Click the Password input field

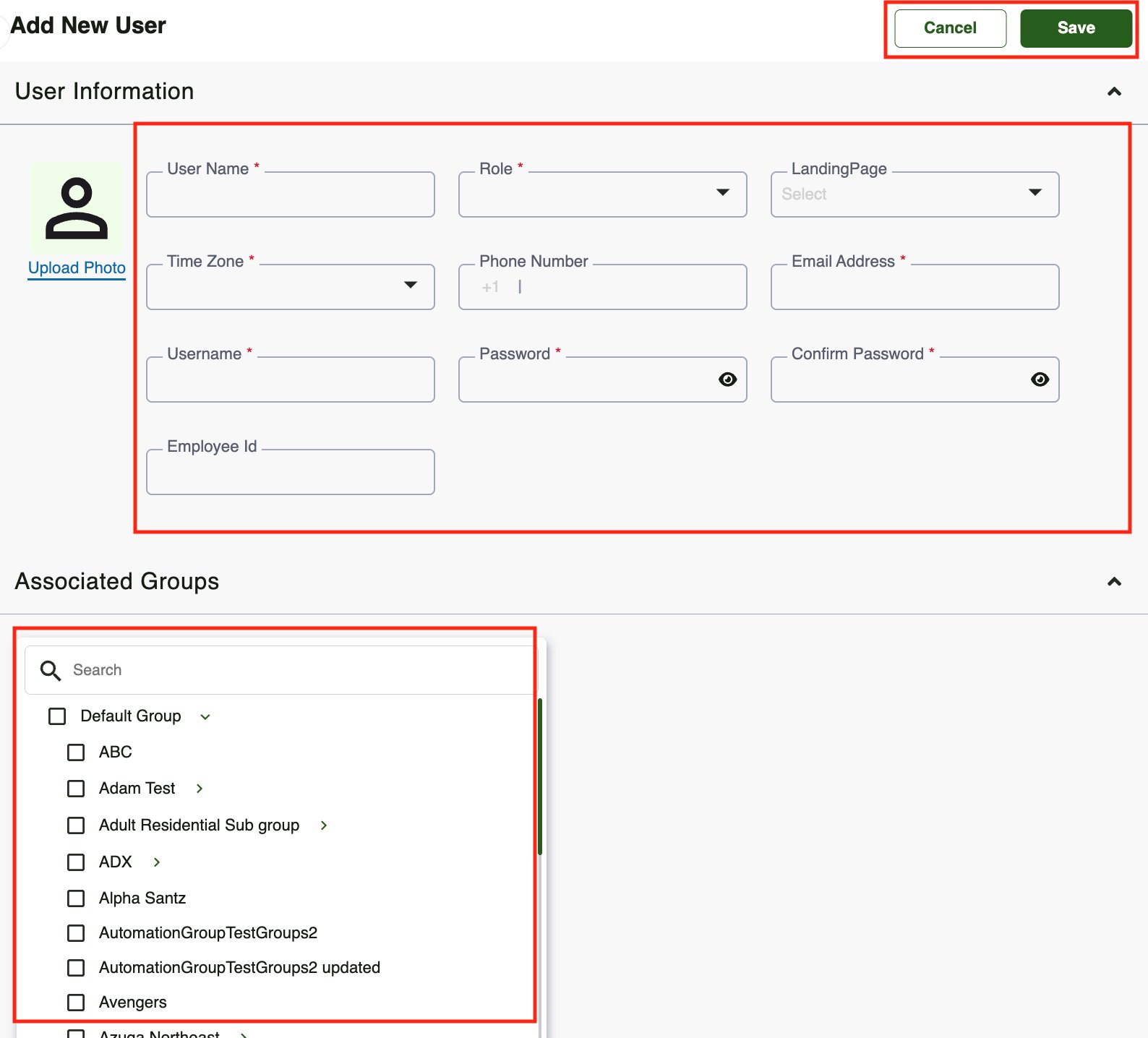[x=603, y=379]
